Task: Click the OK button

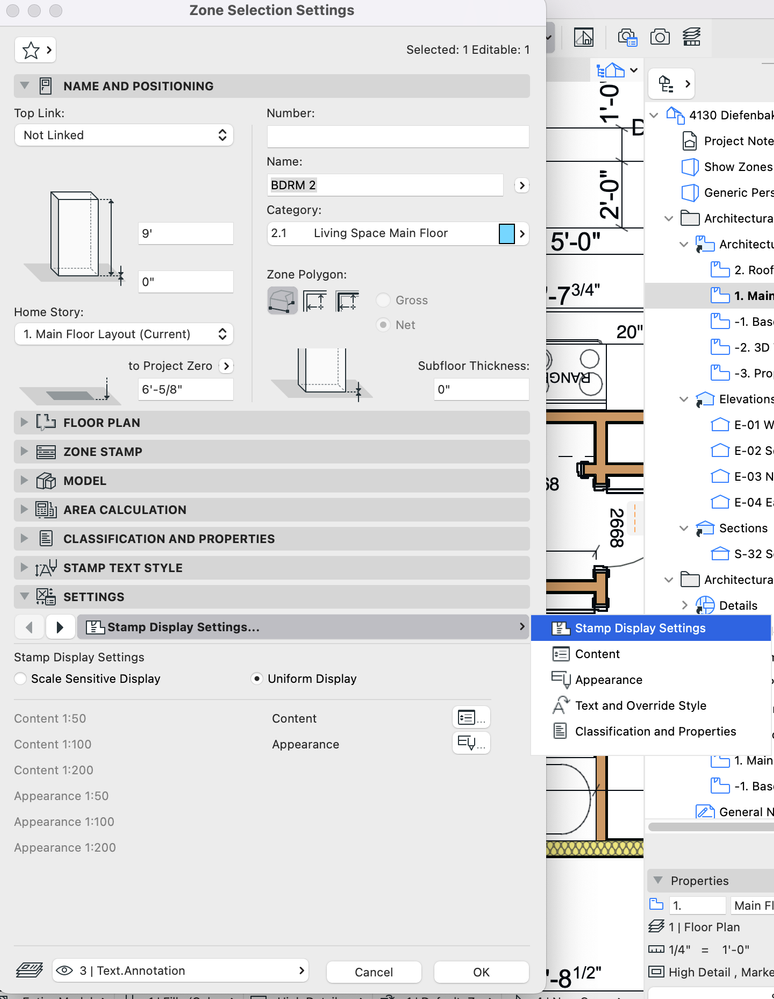Action: point(481,972)
